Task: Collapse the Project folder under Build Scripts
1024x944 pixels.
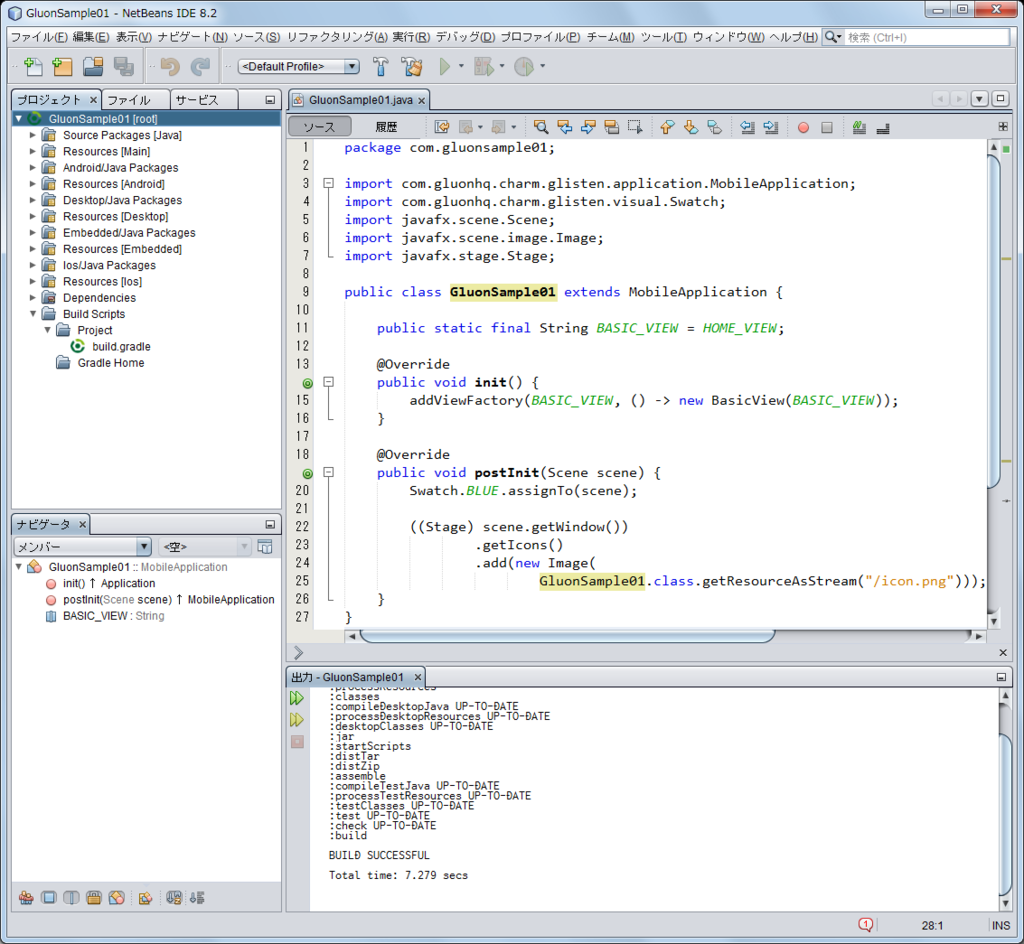Action: pos(47,330)
